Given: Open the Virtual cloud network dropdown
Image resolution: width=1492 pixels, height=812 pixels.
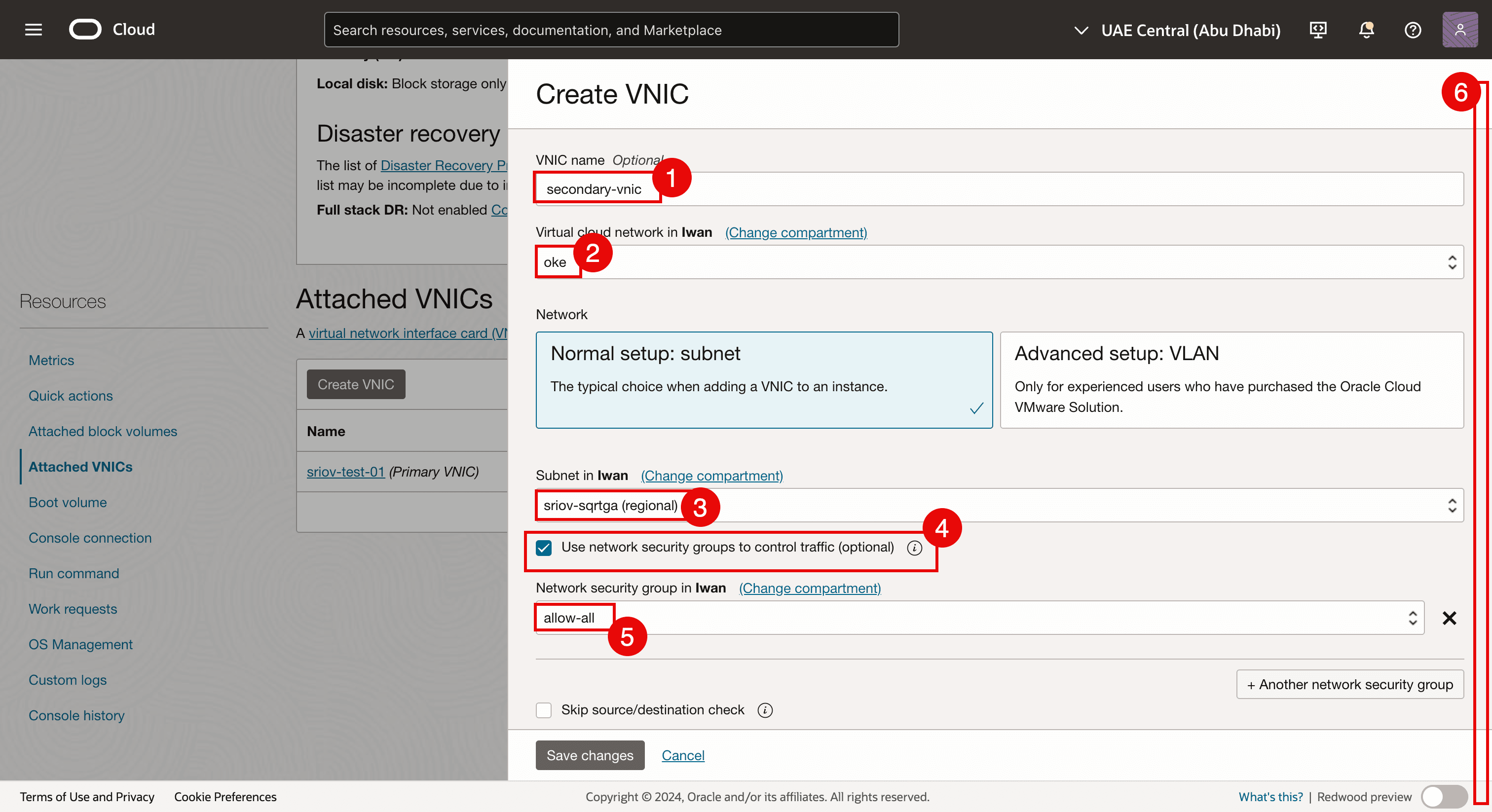Looking at the screenshot, I should click(x=999, y=262).
